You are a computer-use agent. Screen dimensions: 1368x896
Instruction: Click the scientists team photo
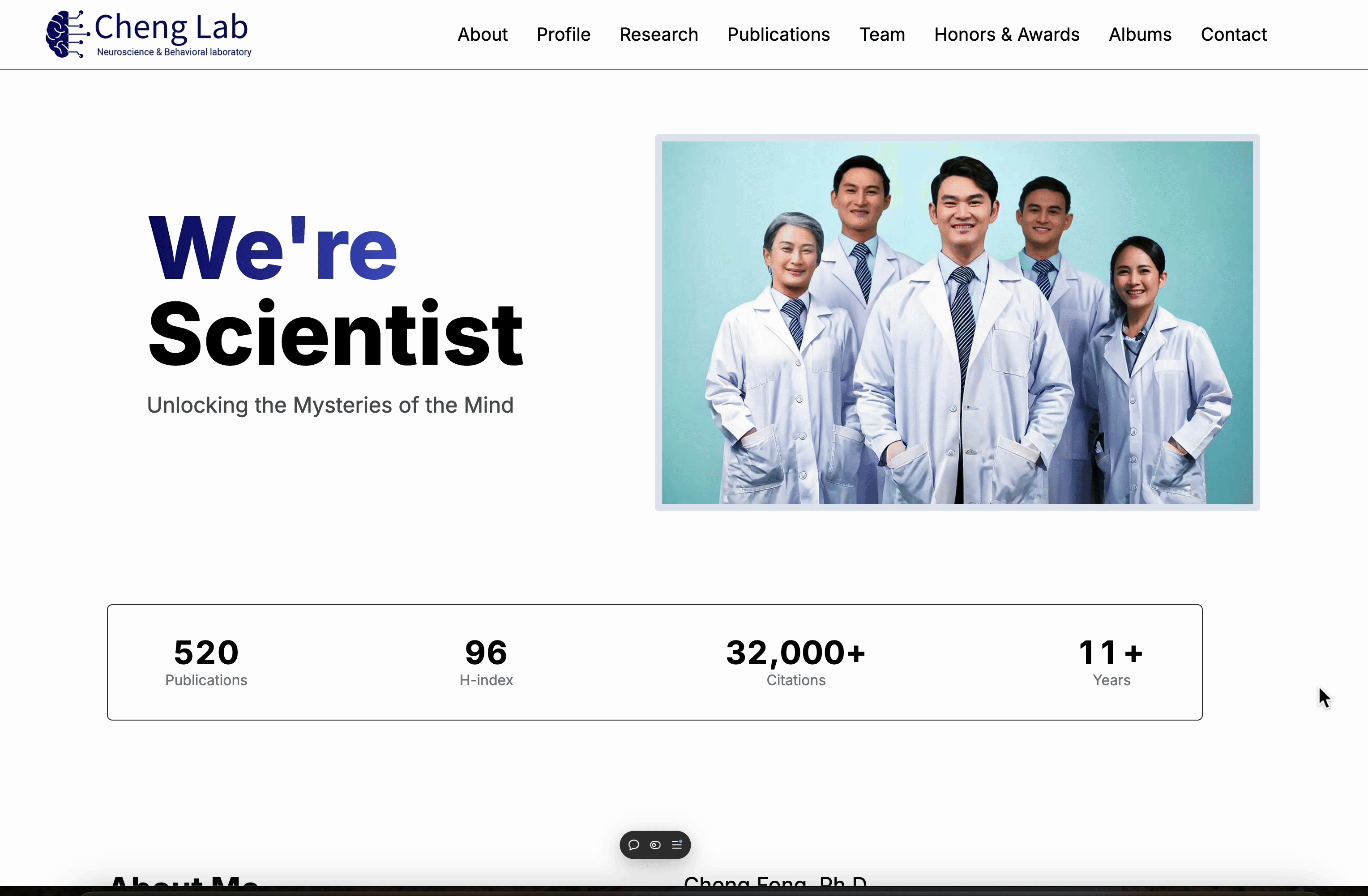pyautogui.click(x=957, y=322)
